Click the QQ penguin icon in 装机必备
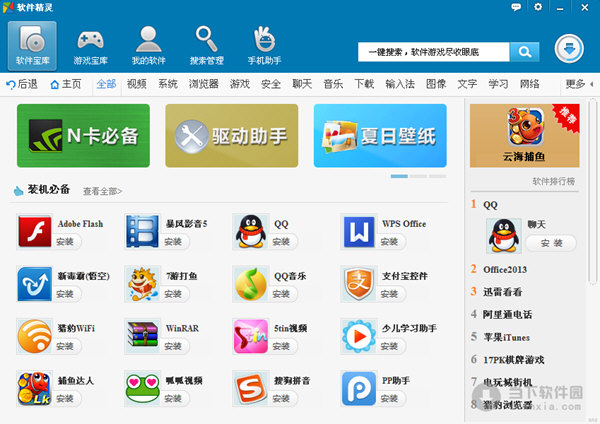 click(250, 232)
